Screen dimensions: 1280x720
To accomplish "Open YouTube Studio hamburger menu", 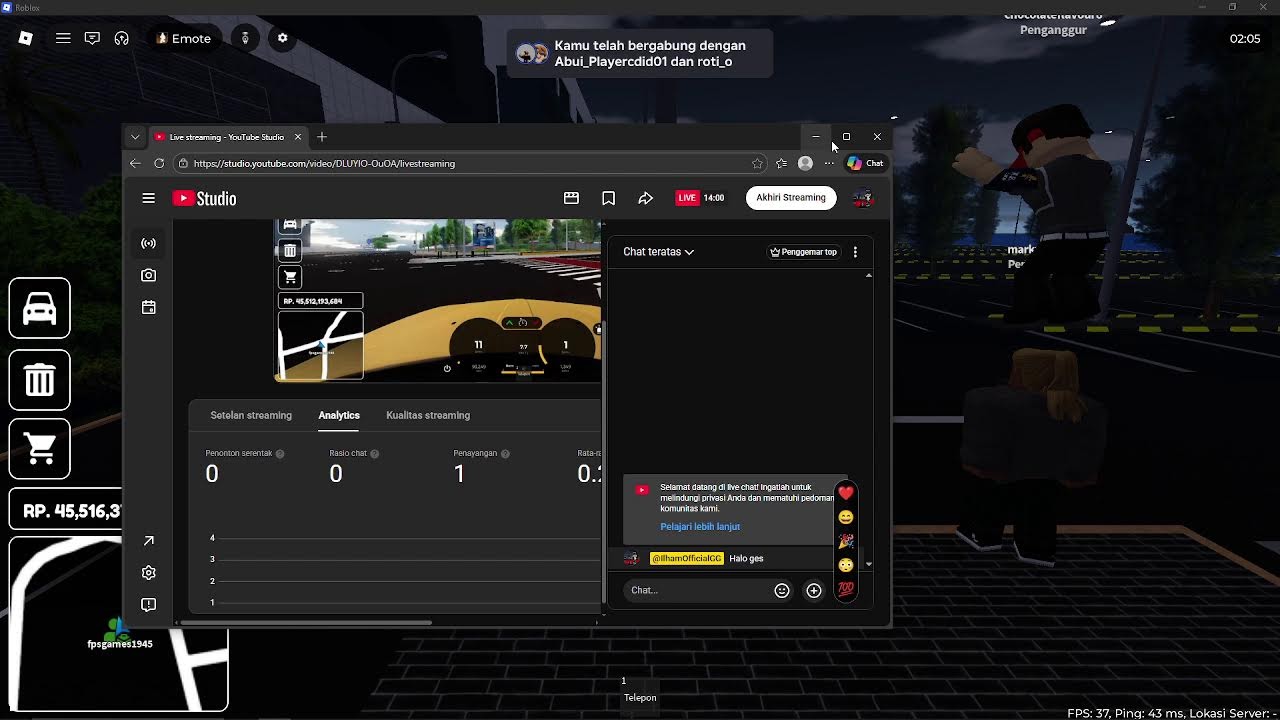I will click(148, 198).
